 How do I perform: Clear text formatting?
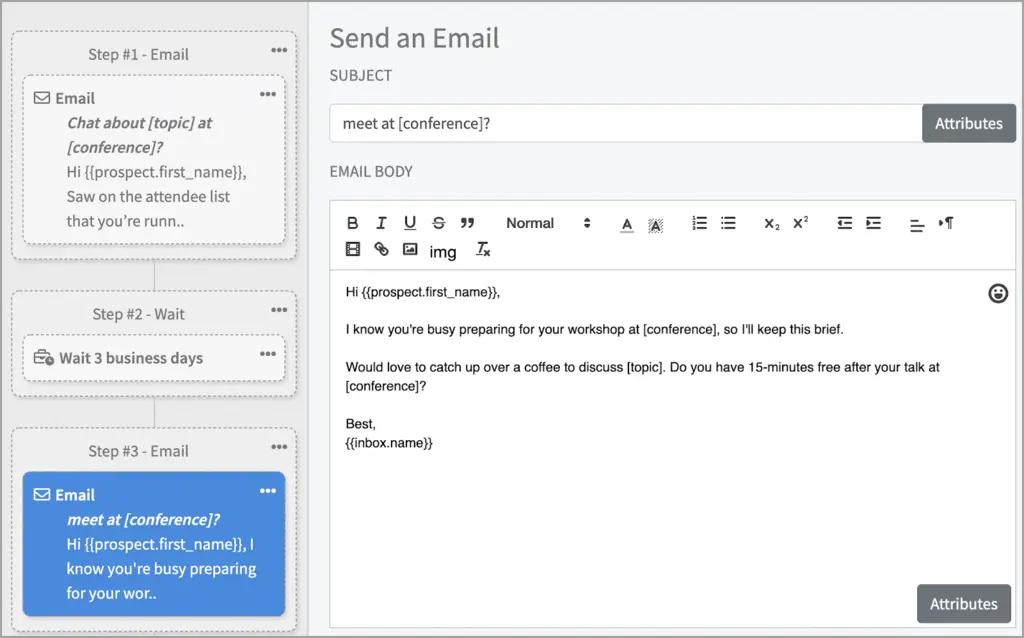coord(483,249)
